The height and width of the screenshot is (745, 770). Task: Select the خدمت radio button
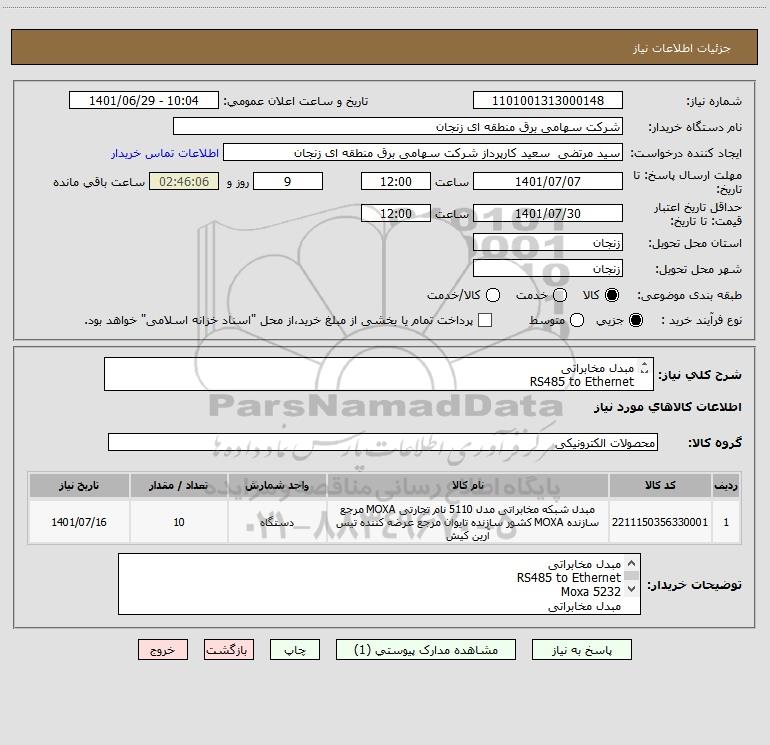pos(560,296)
